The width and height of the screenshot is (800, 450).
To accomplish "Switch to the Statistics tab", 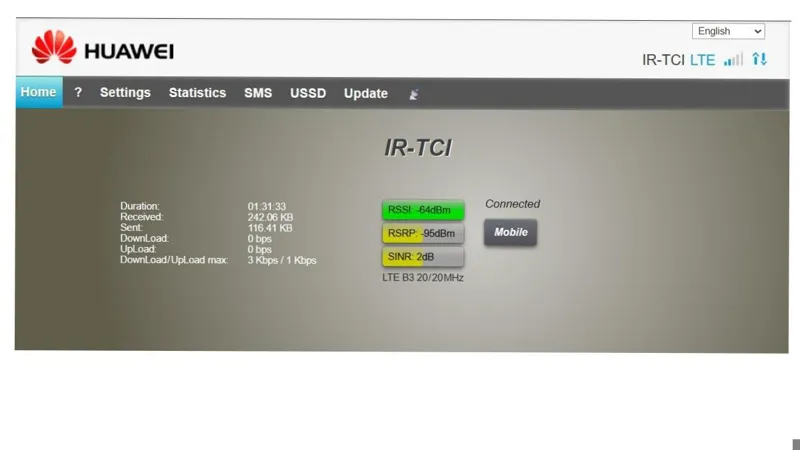I will click(x=197, y=93).
